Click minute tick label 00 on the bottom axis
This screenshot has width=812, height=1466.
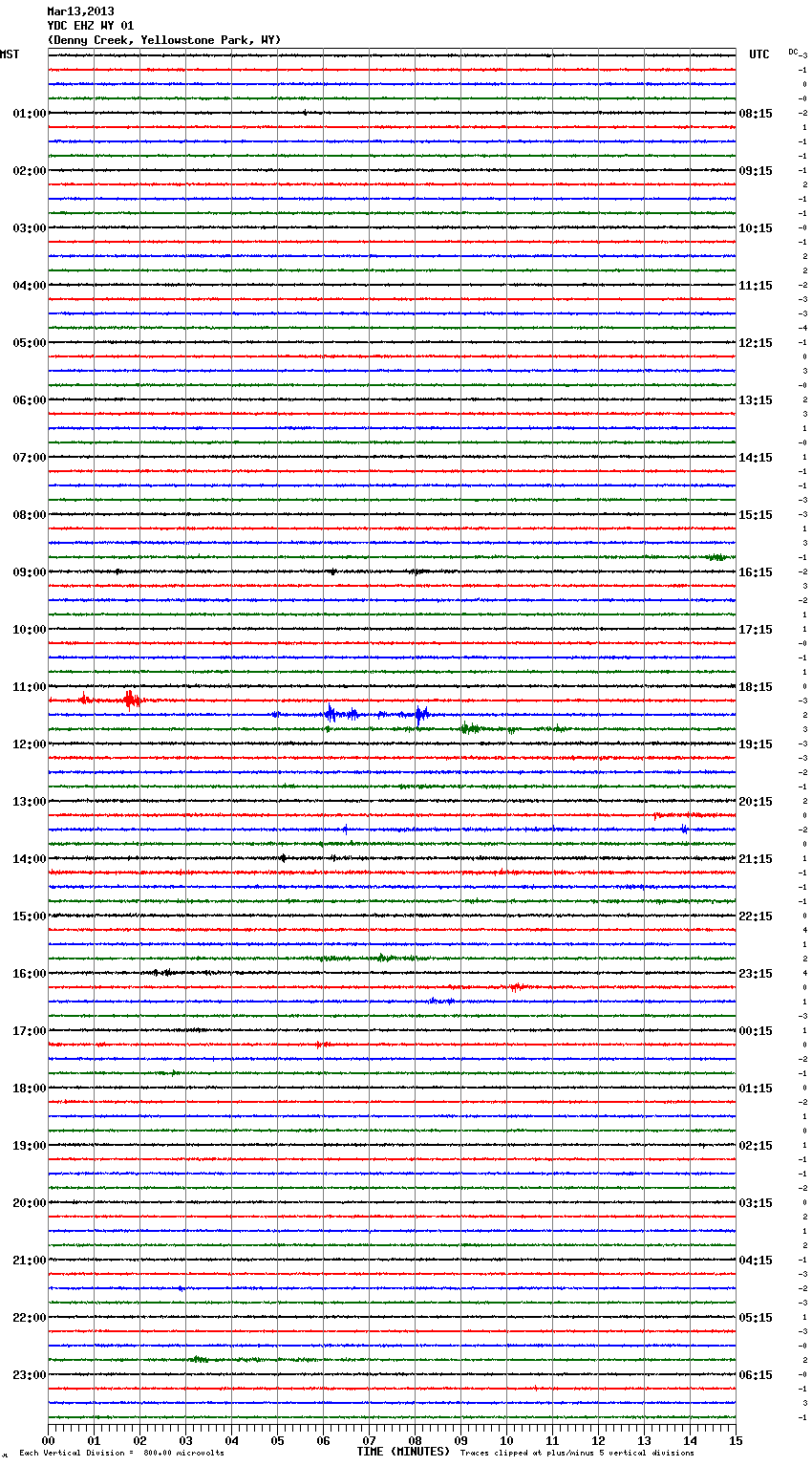point(48,1440)
